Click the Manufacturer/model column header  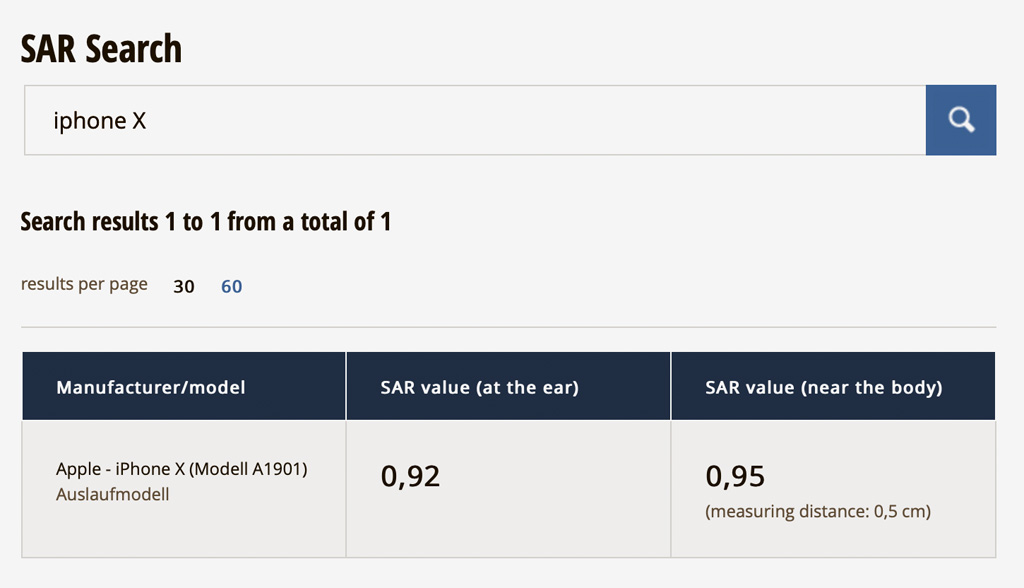(x=151, y=387)
